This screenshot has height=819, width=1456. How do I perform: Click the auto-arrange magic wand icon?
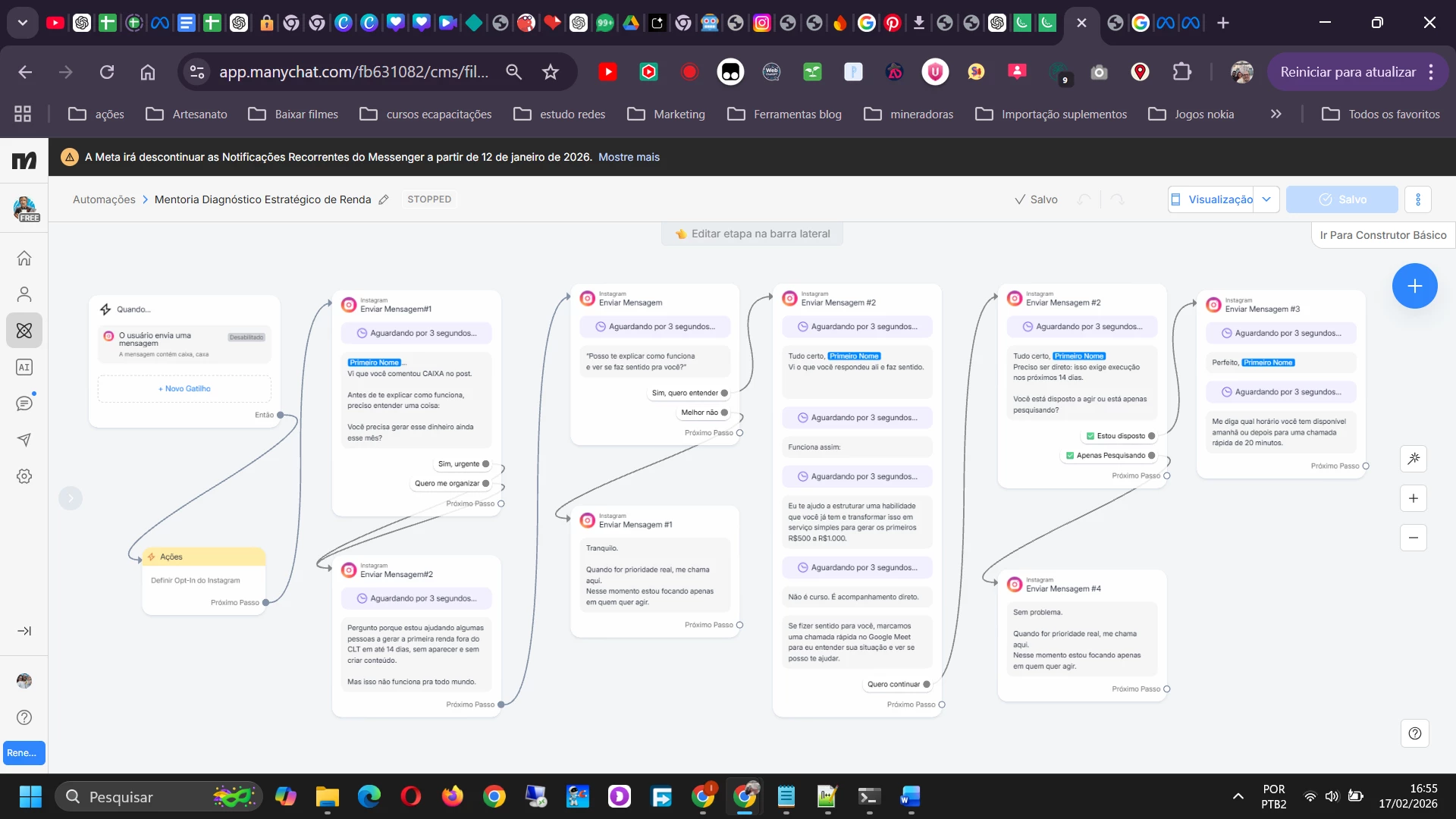click(1414, 459)
